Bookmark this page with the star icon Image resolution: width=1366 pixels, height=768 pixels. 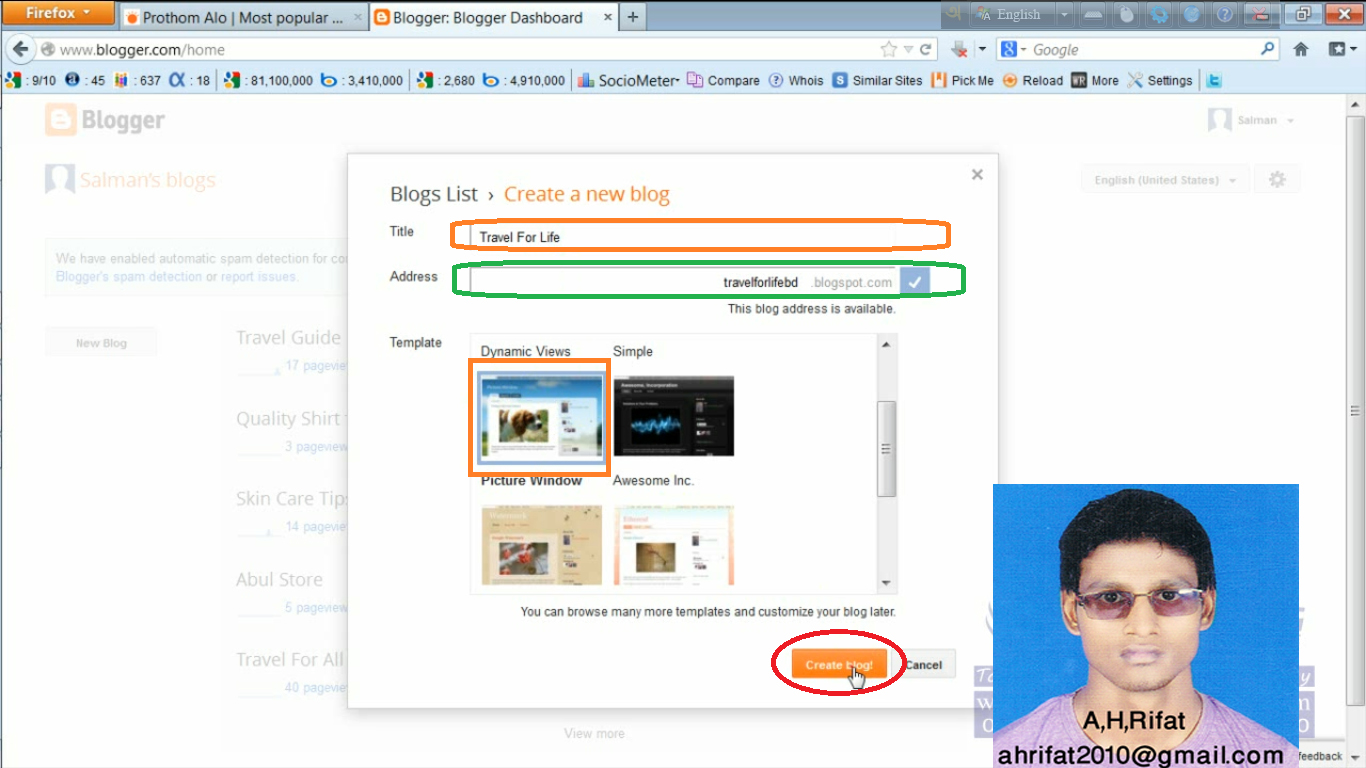[x=888, y=49]
